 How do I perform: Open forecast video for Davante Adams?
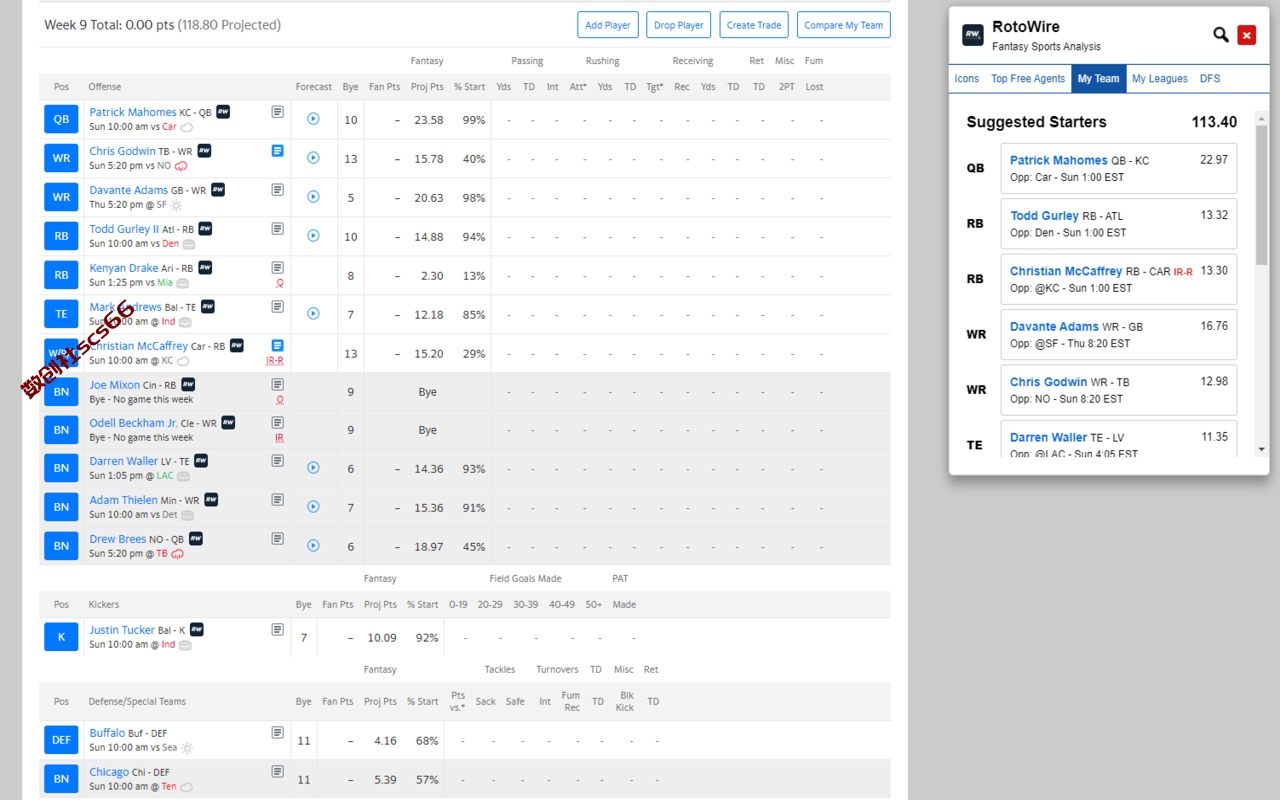[x=313, y=197]
